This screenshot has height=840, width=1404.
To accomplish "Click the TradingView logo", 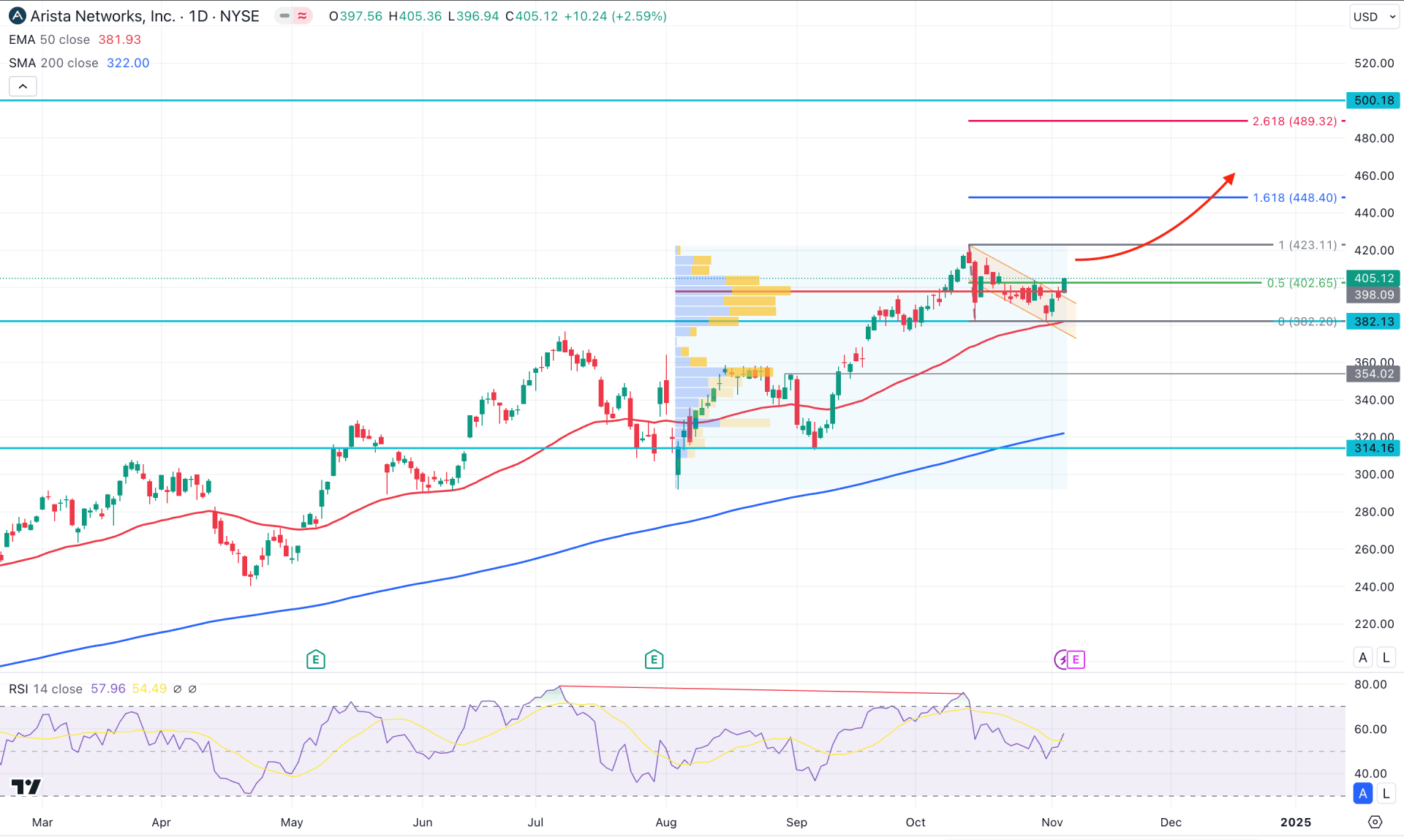I will pos(26,787).
